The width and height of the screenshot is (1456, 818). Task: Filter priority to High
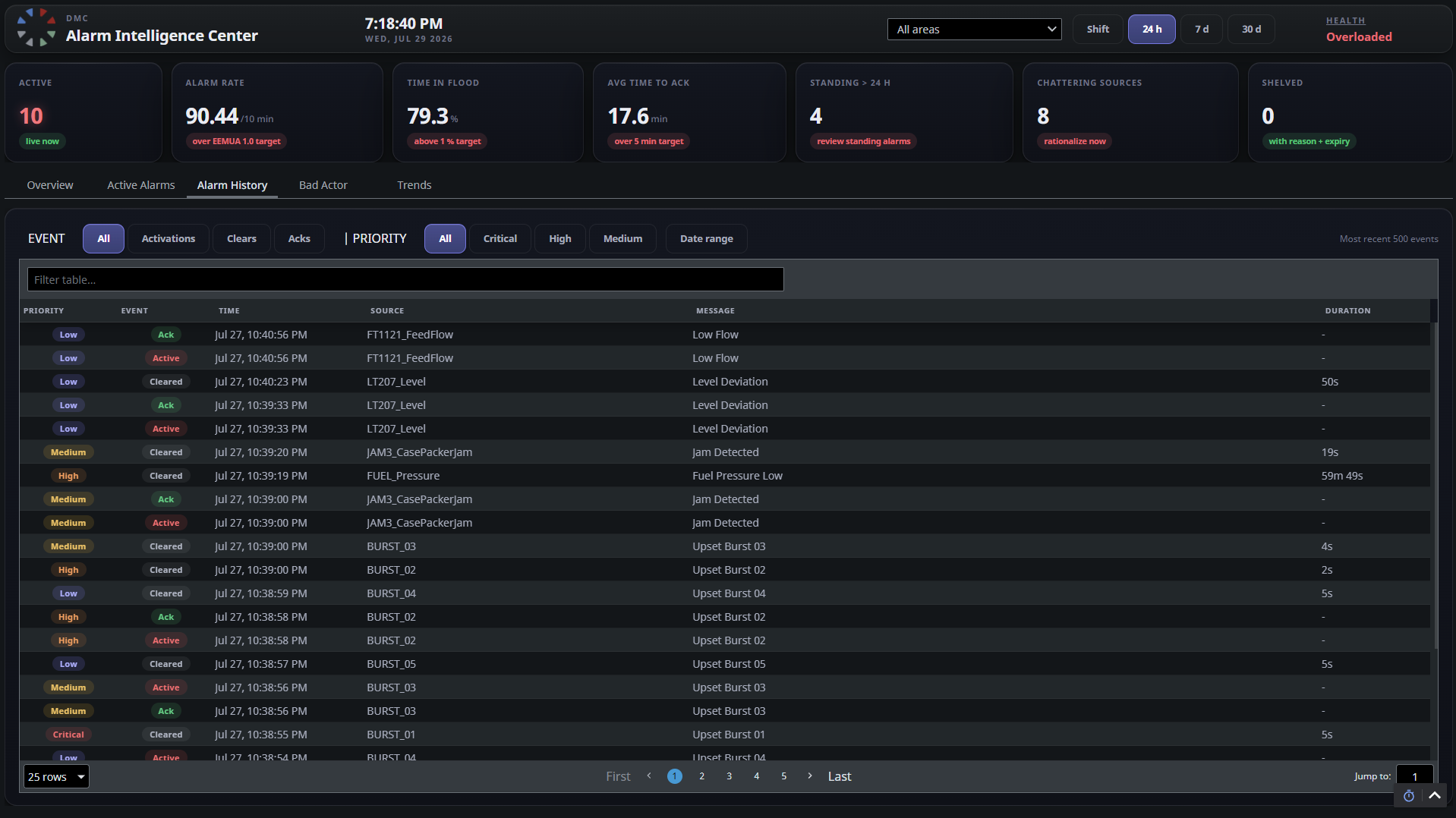(560, 238)
